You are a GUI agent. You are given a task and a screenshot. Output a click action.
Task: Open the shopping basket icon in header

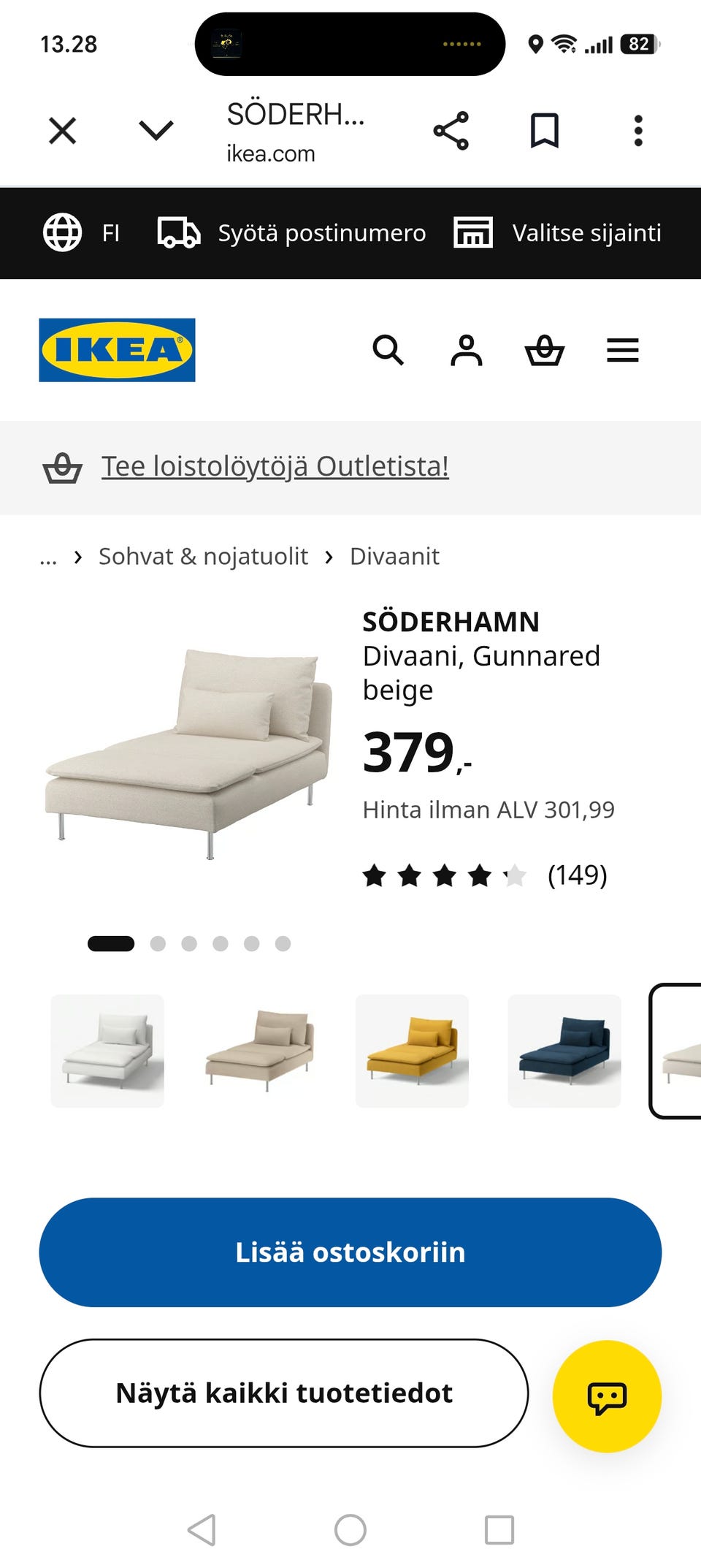click(x=545, y=350)
